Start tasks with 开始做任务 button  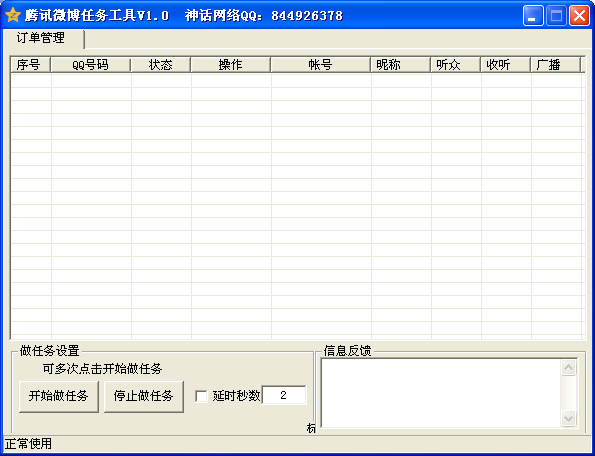pyautogui.click(x=59, y=396)
